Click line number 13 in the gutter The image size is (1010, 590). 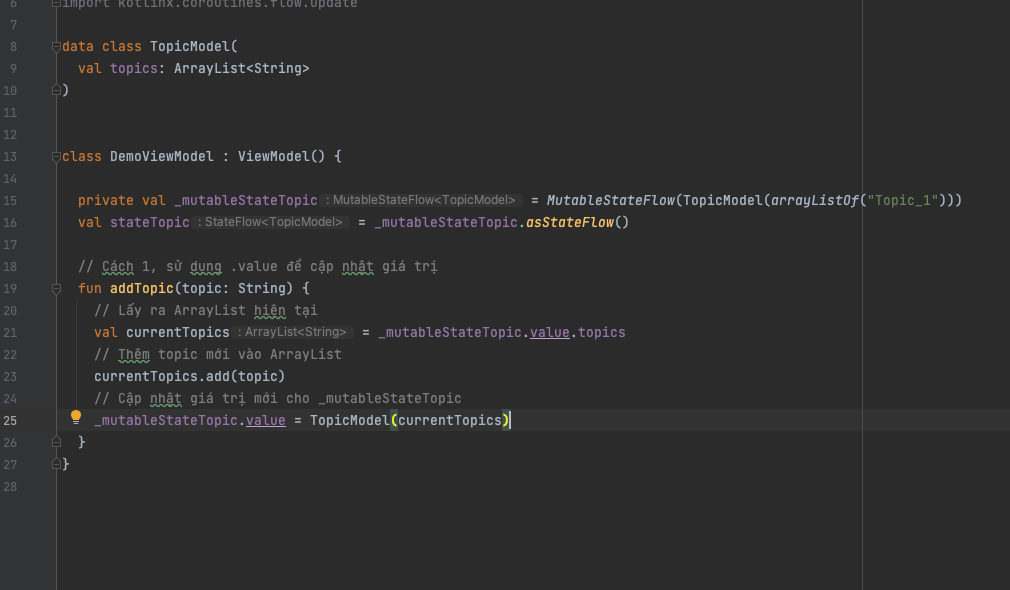(x=10, y=157)
